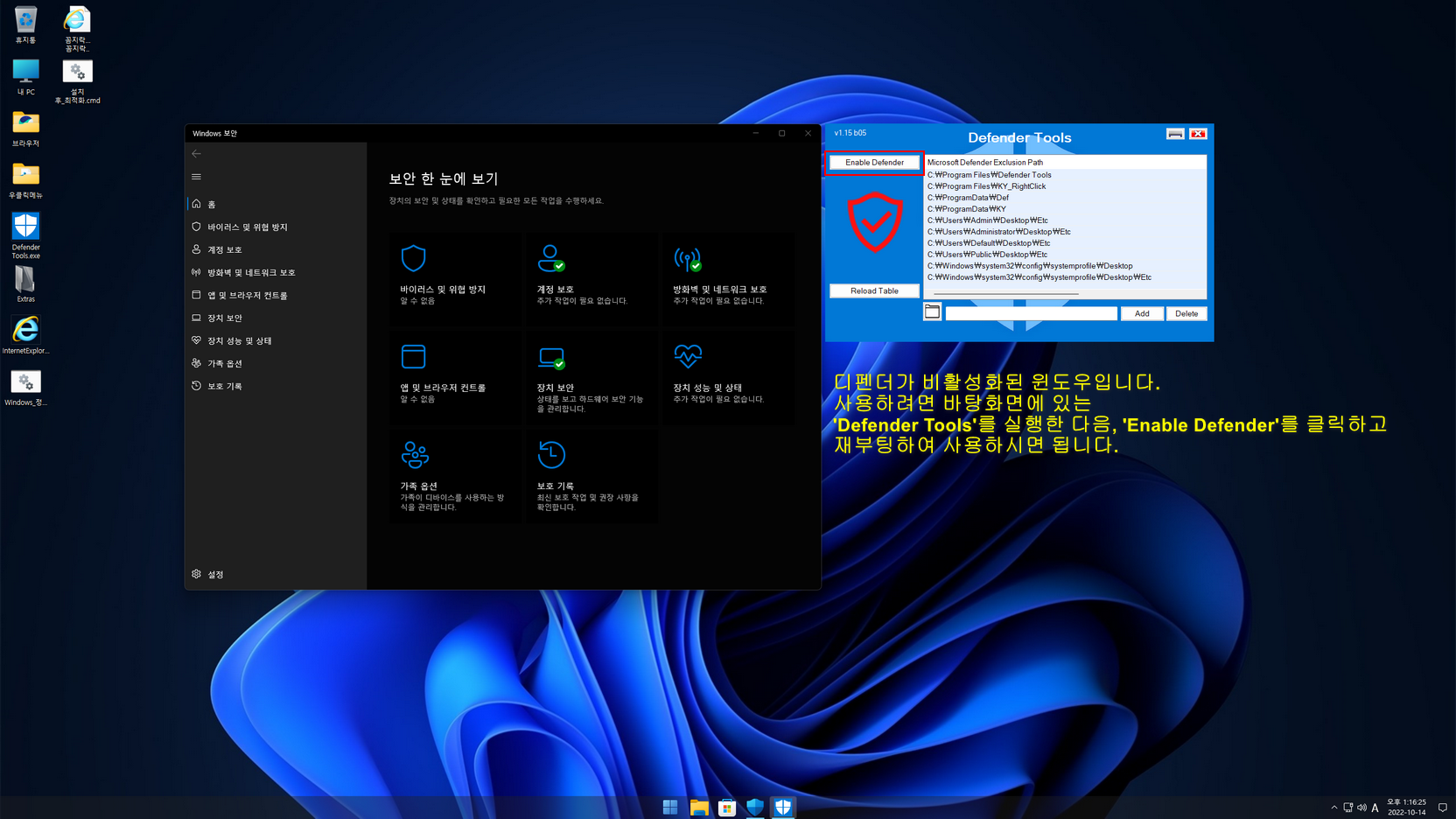Select the C:\Users\Public\Desktop\Etc row
The height and width of the screenshot is (819, 1456).
pyautogui.click(x=1065, y=255)
